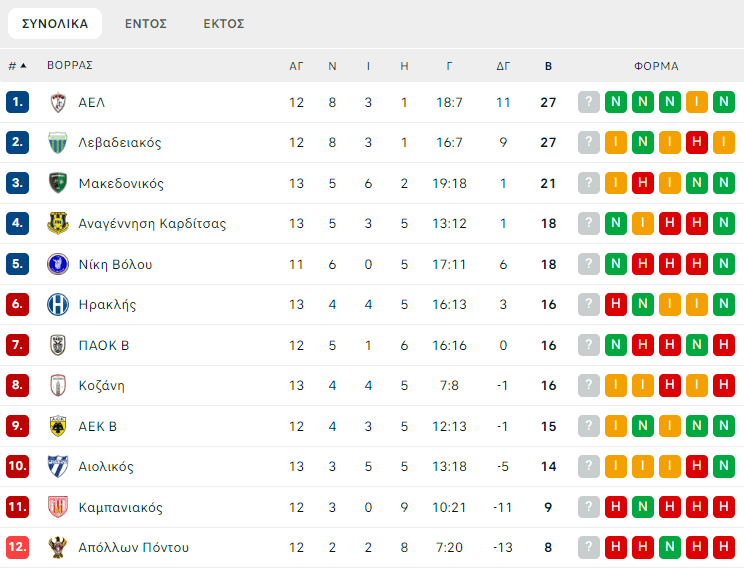744x568 pixels.
Task: Click the first red H form badge for Καμπανιακός
Action: [616, 507]
